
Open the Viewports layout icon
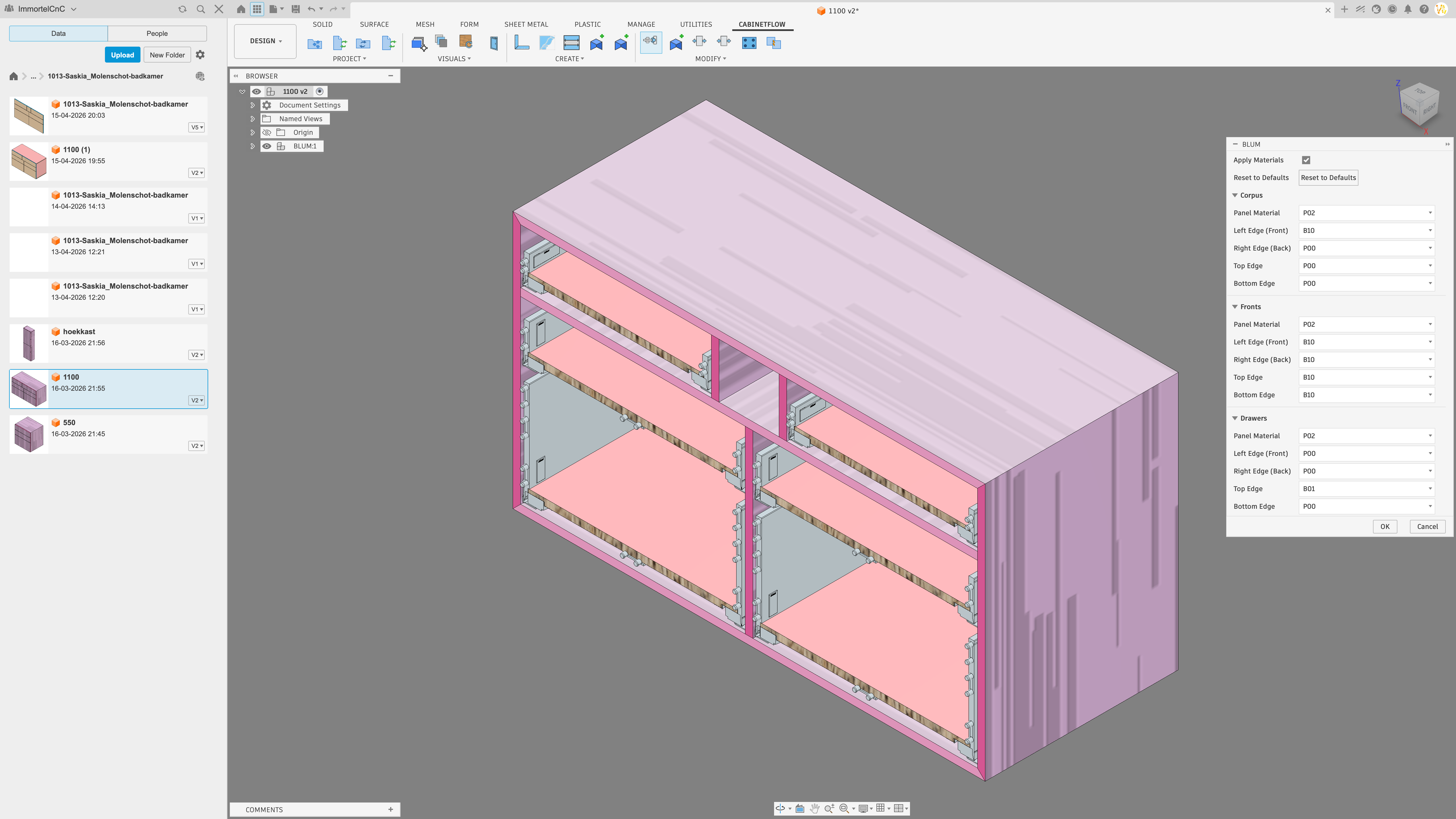click(898, 808)
